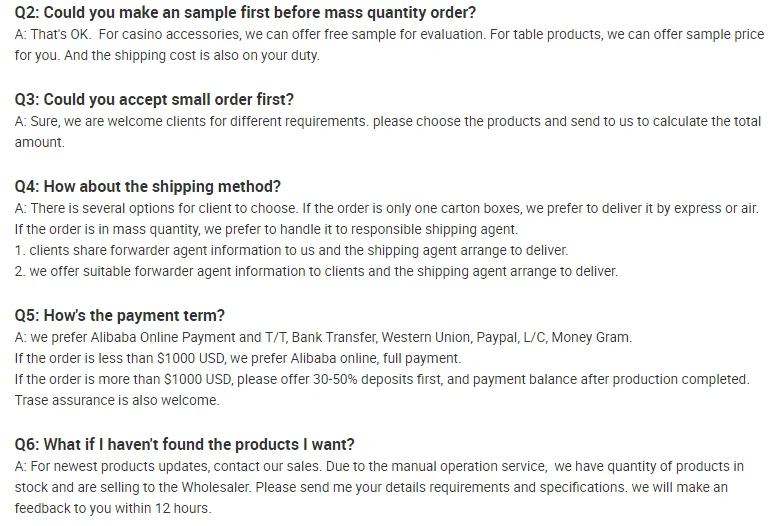The image size is (783, 526).
Task: Click the line listing Alibaba Online Payment methods
Action: click(323, 337)
